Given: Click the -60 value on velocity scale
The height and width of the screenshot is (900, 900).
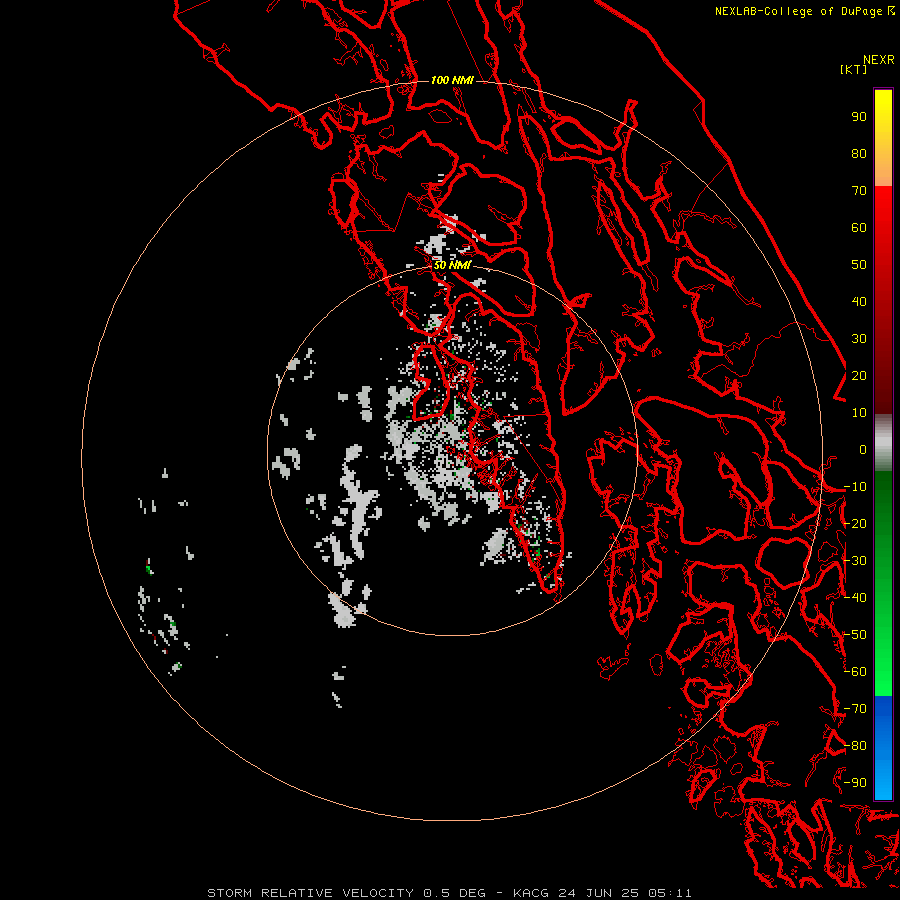Looking at the screenshot, I should (x=855, y=672).
